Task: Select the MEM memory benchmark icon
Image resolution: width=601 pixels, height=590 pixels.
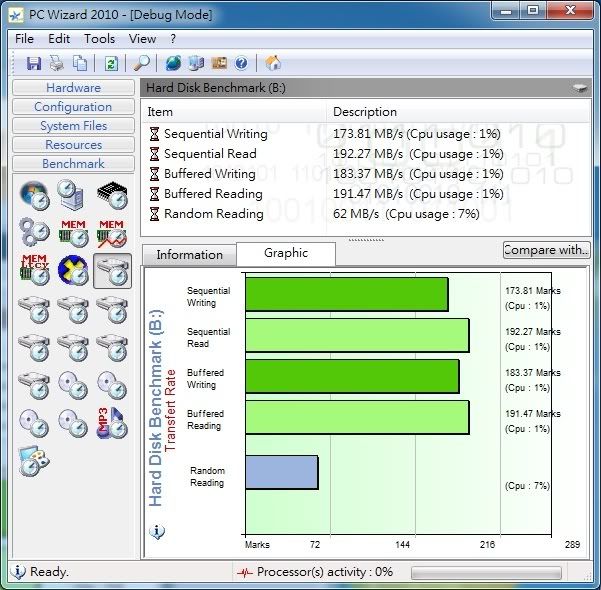Action: coord(74,233)
